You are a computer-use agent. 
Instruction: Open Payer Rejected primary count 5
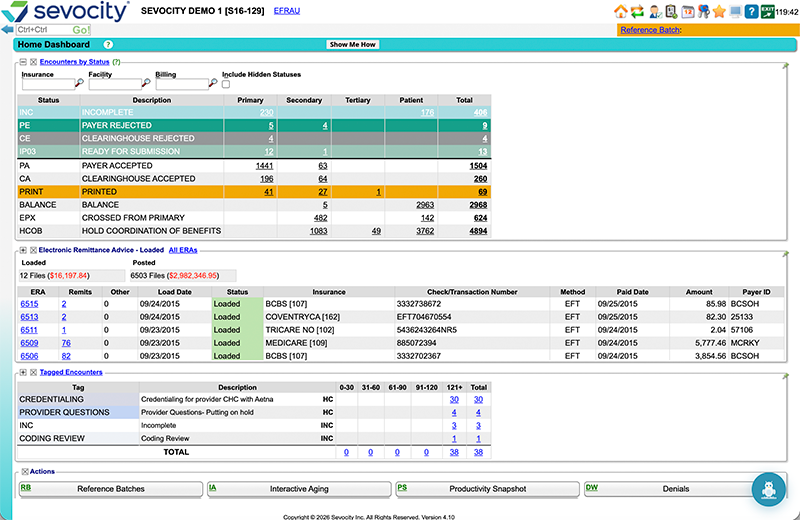coord(271,126)
